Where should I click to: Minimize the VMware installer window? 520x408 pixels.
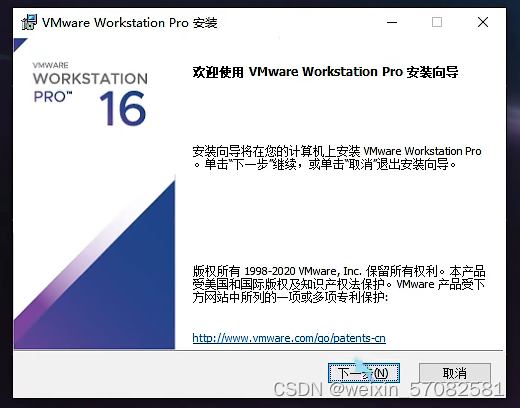click(x=392, y=22)
